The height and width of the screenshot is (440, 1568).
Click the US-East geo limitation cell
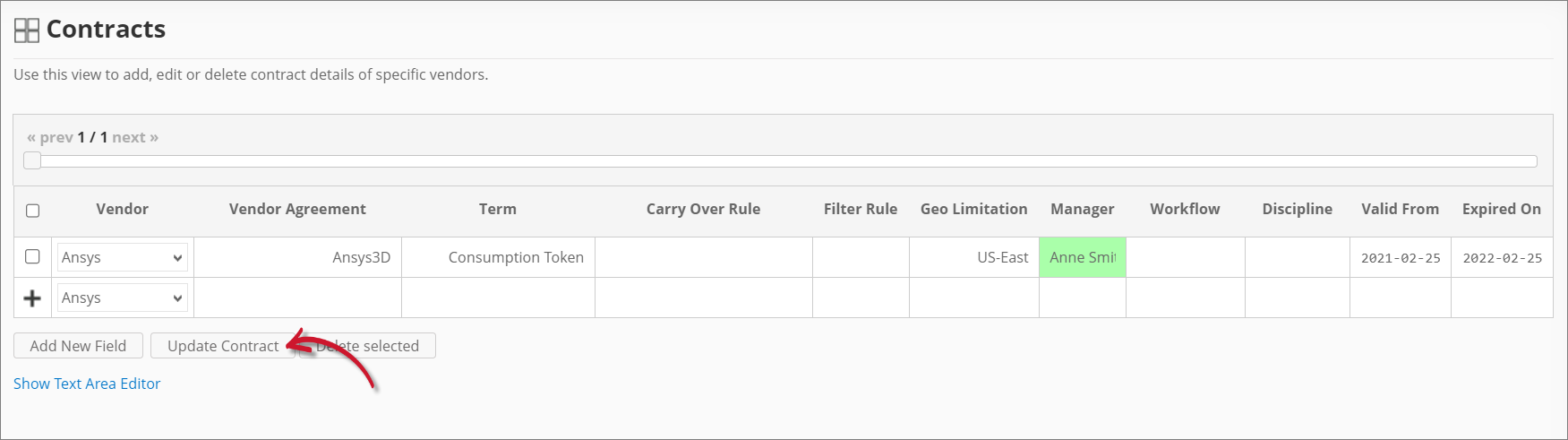[x=1002, y=257]
